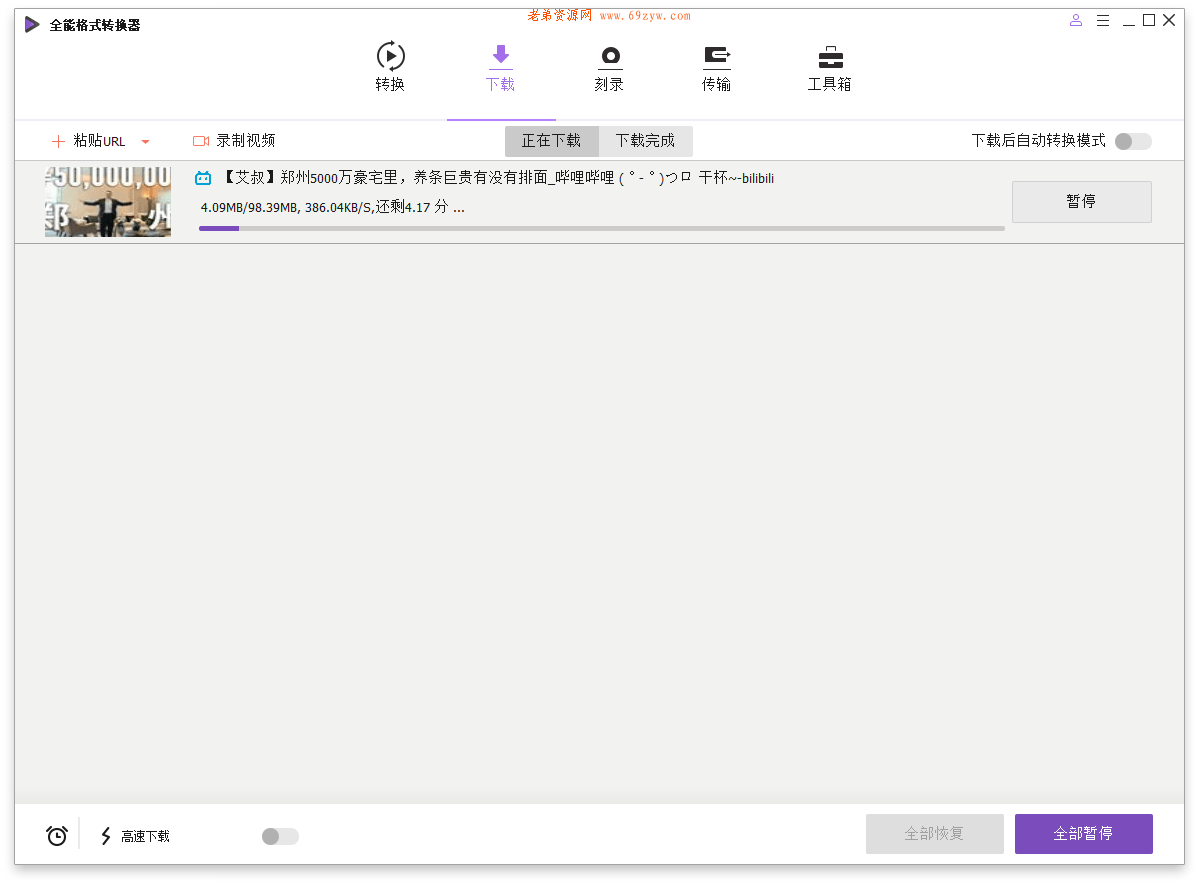Click the lightning bolt 高速下载 icon
This screenshot has height=888, width=1199.
tap(106, 836)
